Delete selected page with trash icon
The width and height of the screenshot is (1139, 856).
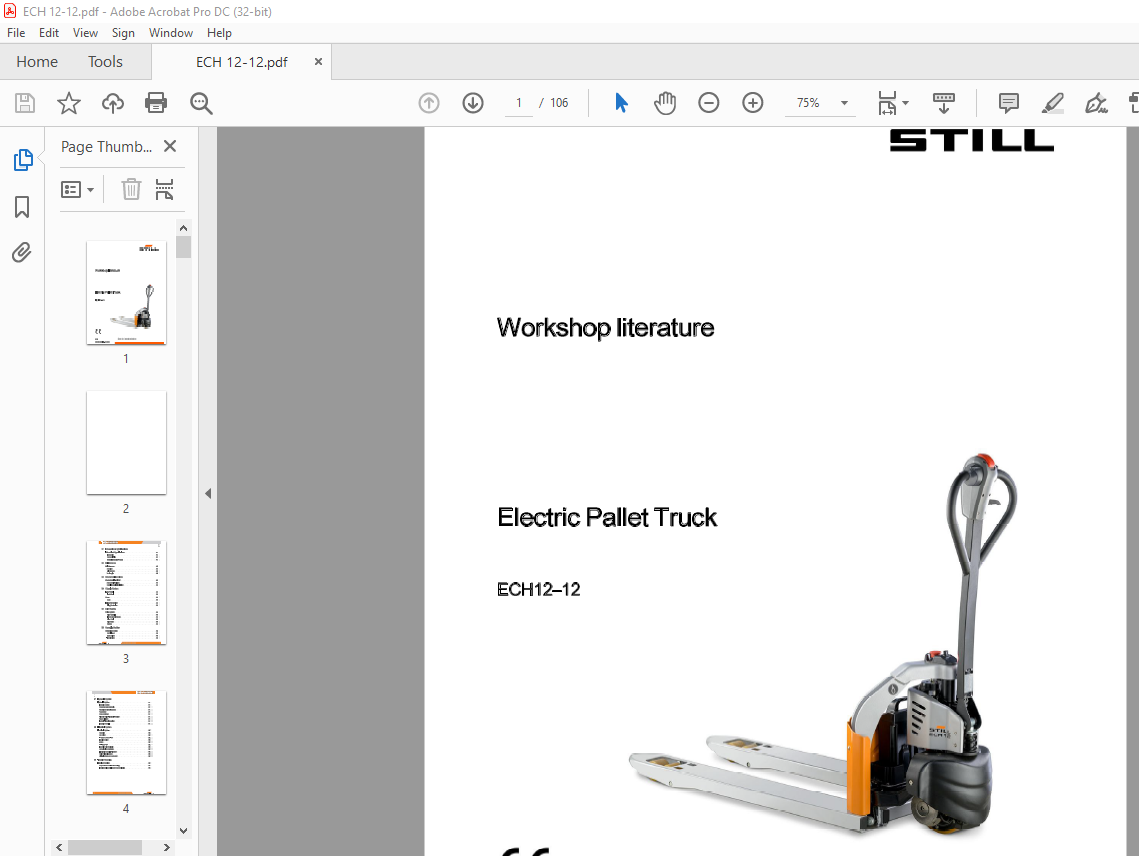pos(131,189)
